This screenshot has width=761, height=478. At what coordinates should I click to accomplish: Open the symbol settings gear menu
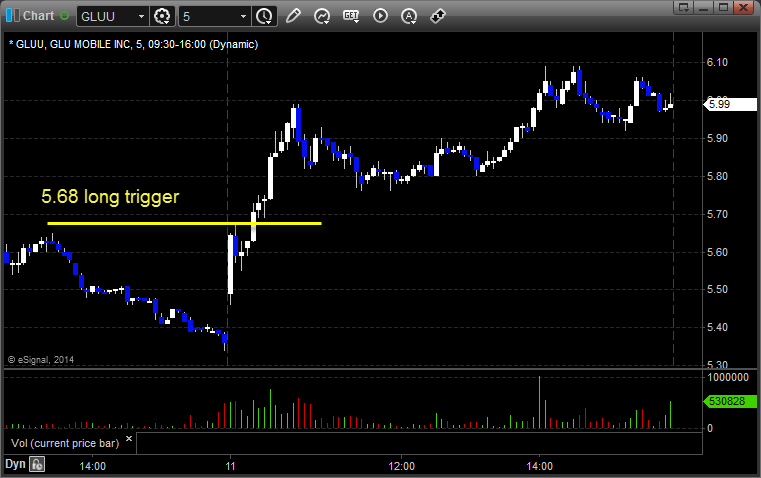tap(162, 16)
